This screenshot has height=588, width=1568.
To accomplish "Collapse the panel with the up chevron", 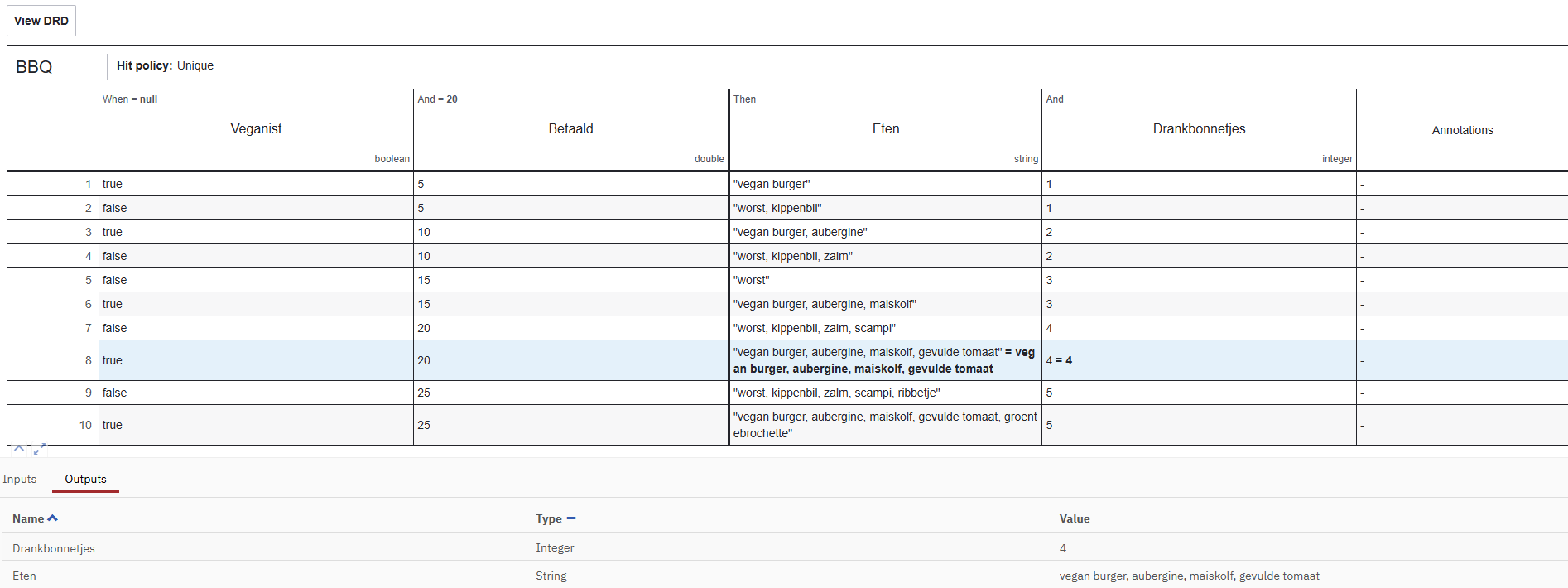I will (18, 448).
